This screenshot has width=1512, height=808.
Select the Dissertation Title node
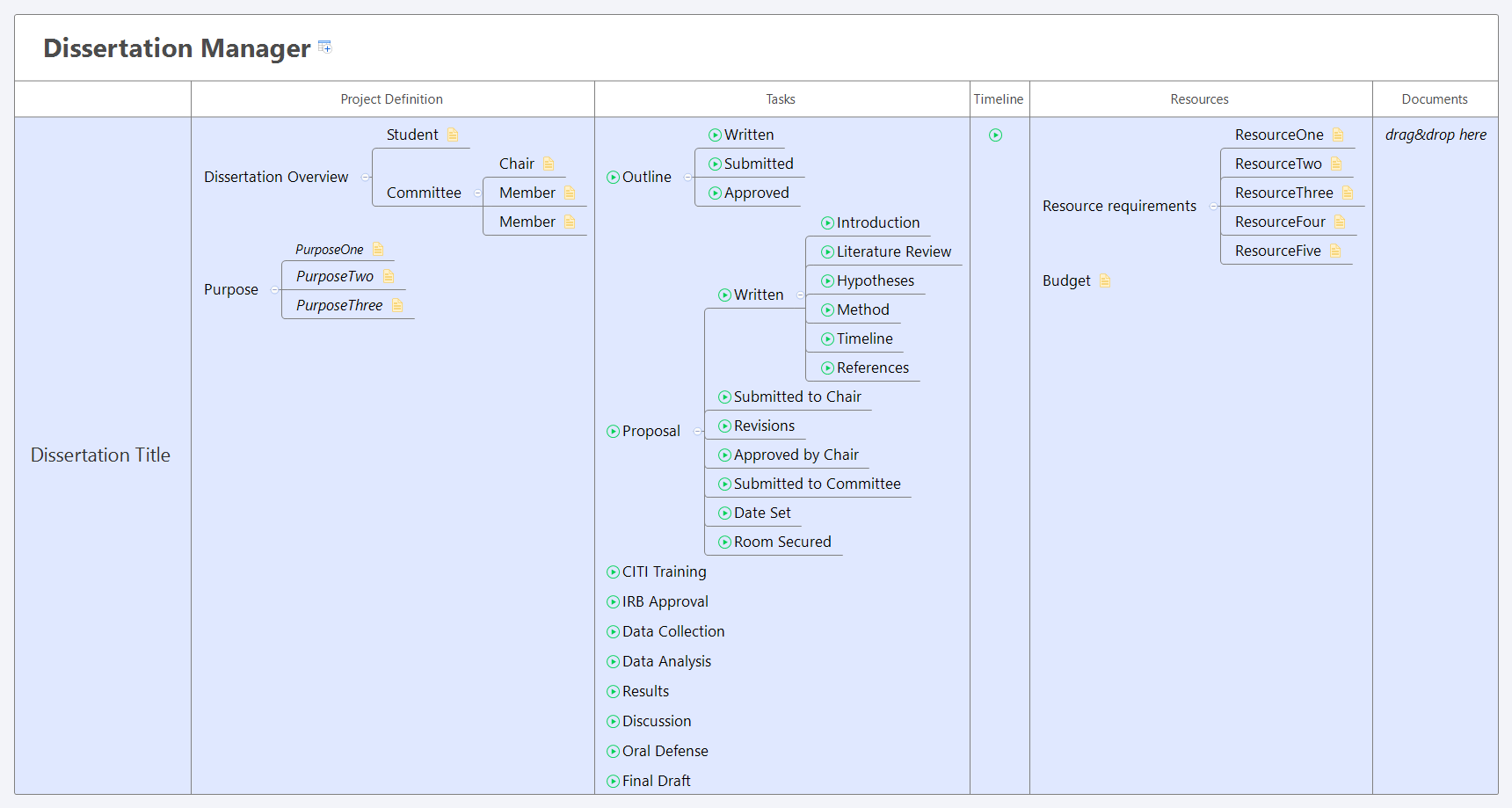coord(100,455)
